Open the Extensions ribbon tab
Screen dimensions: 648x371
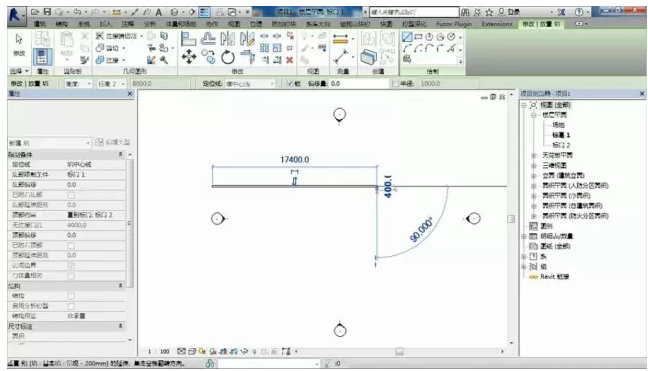click(497, 24)
